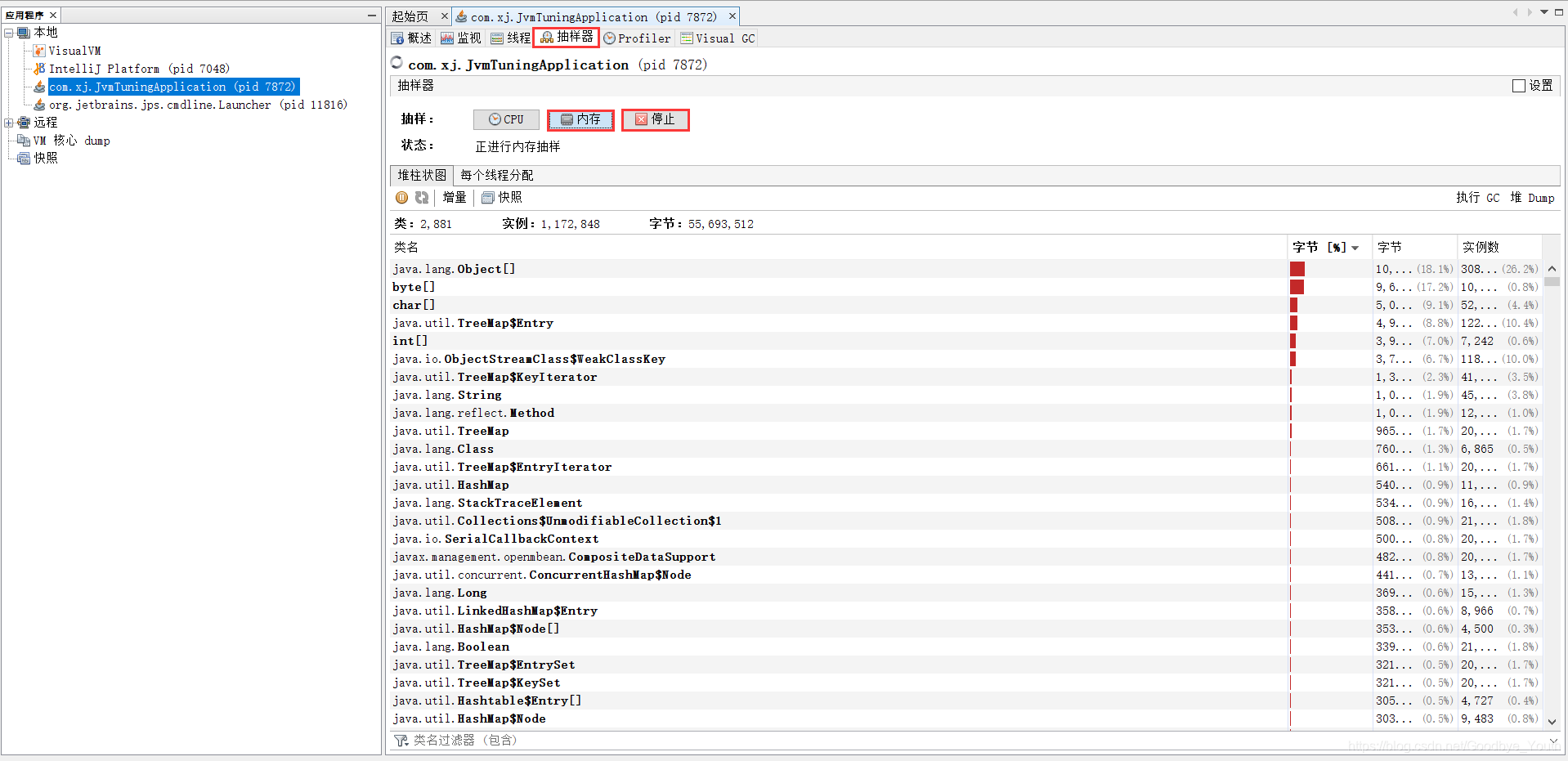Open the 概述 overview tab
Screen dimensions: 1568x761
(411, 38)
